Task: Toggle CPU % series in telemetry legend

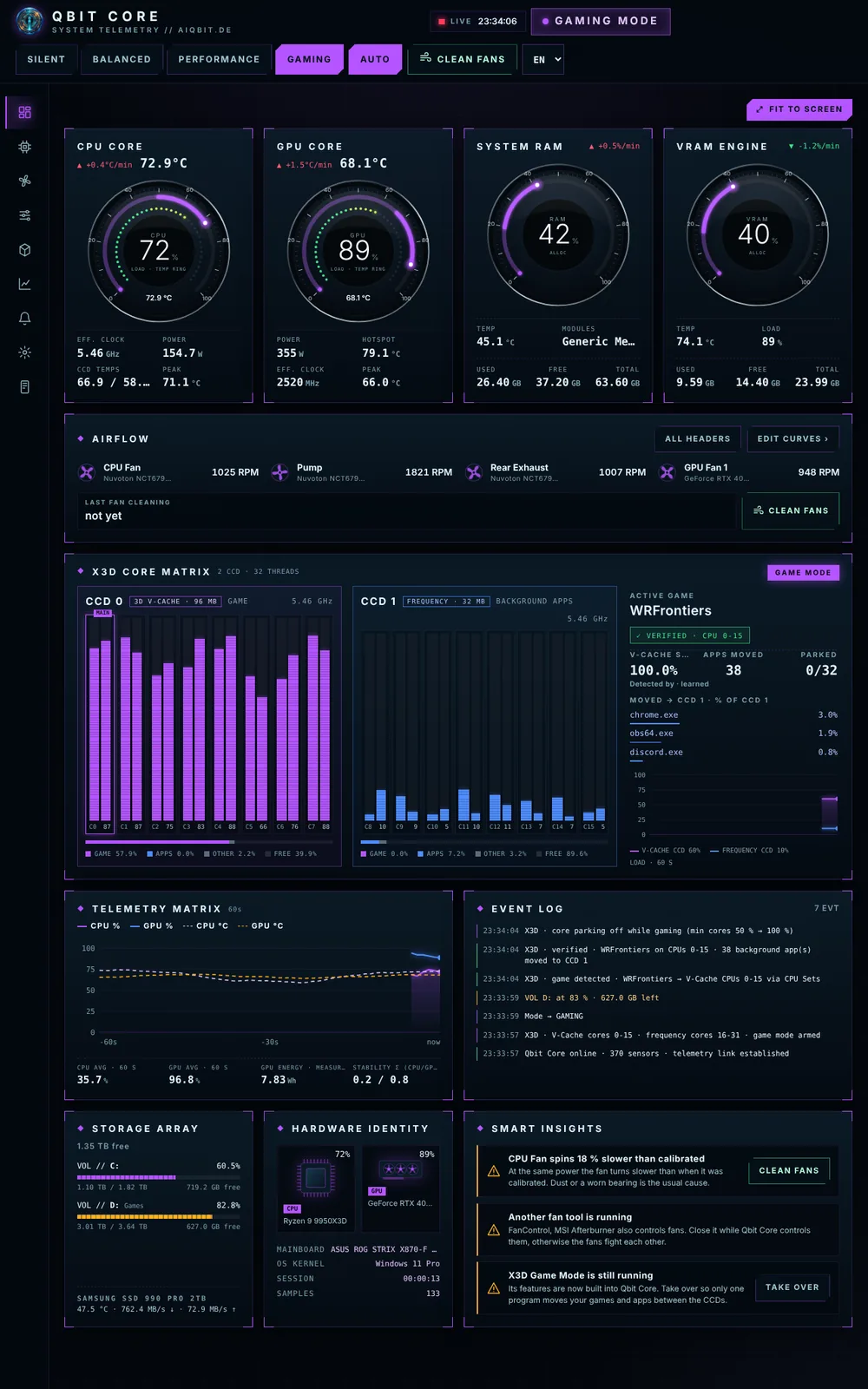Action: pyautogui.click(x=99, y=926)
